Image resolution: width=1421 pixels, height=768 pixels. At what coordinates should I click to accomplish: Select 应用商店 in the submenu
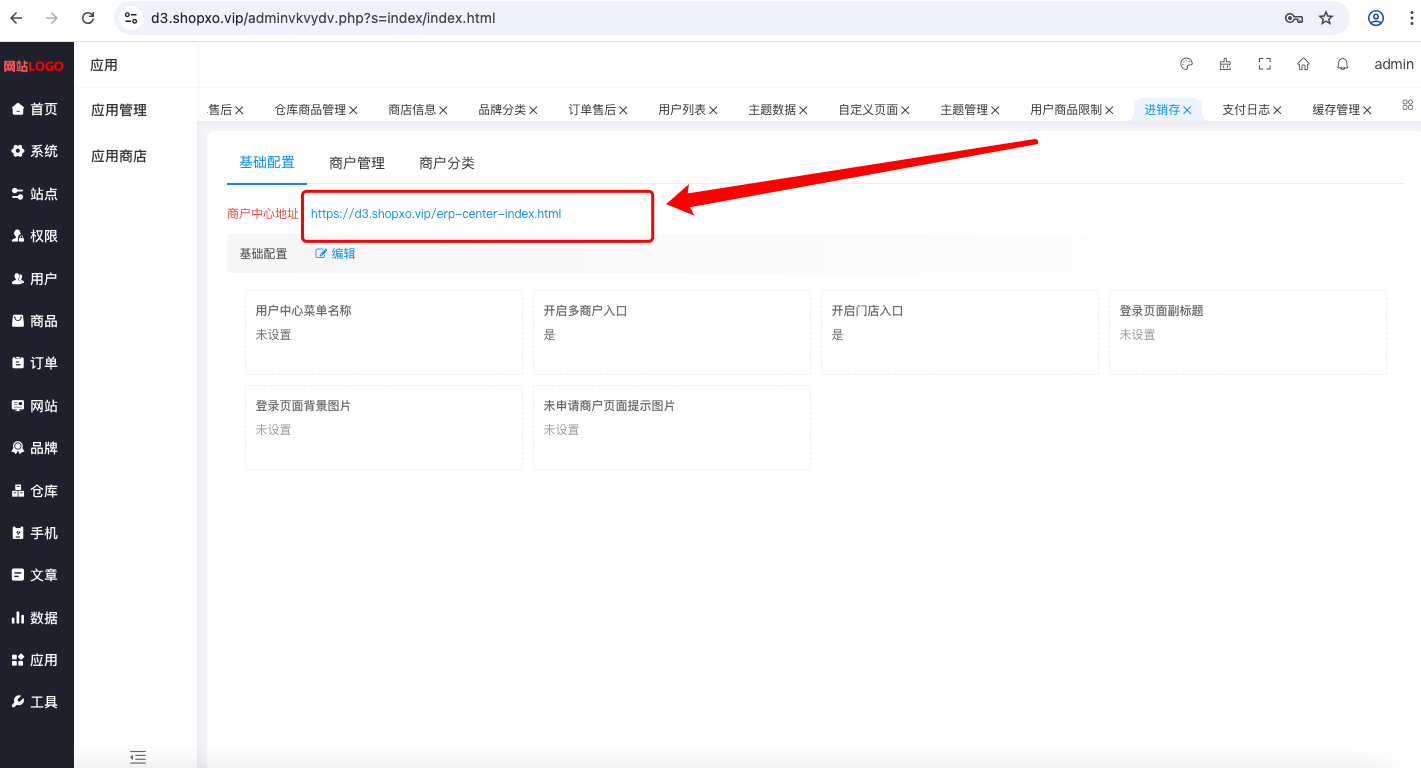click(119, 156)
